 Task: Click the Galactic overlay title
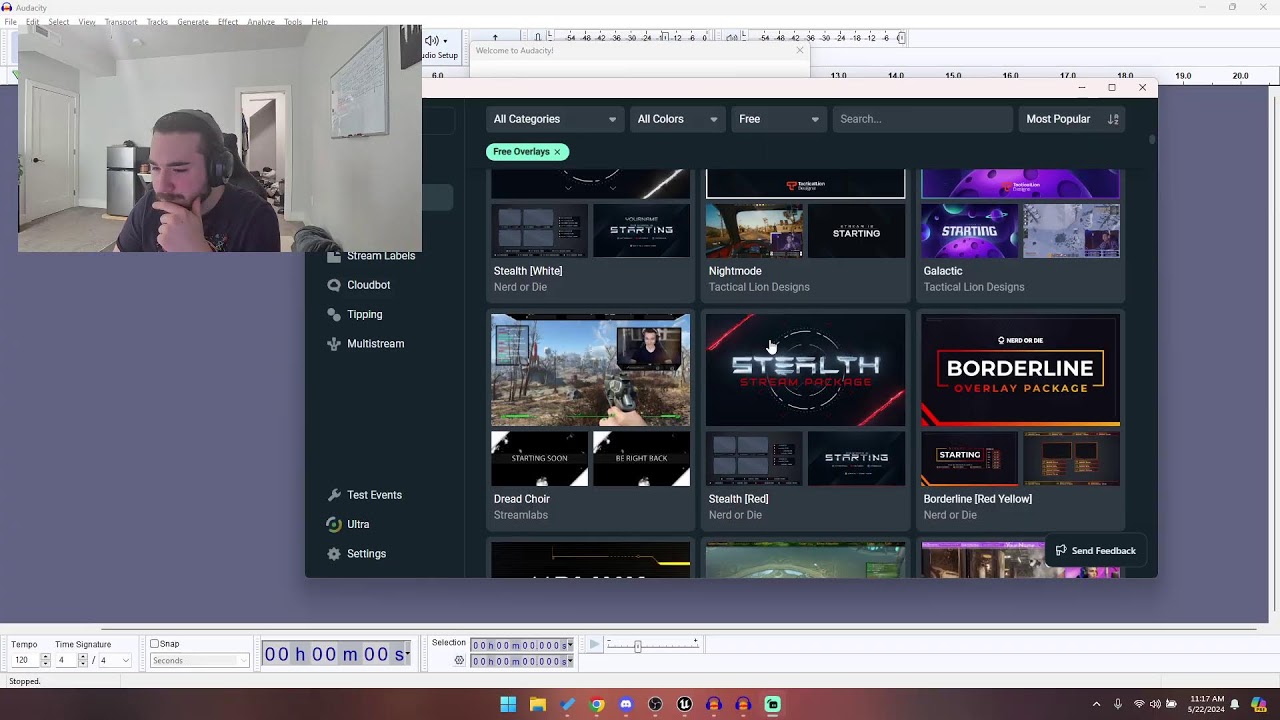coord(943,271)
